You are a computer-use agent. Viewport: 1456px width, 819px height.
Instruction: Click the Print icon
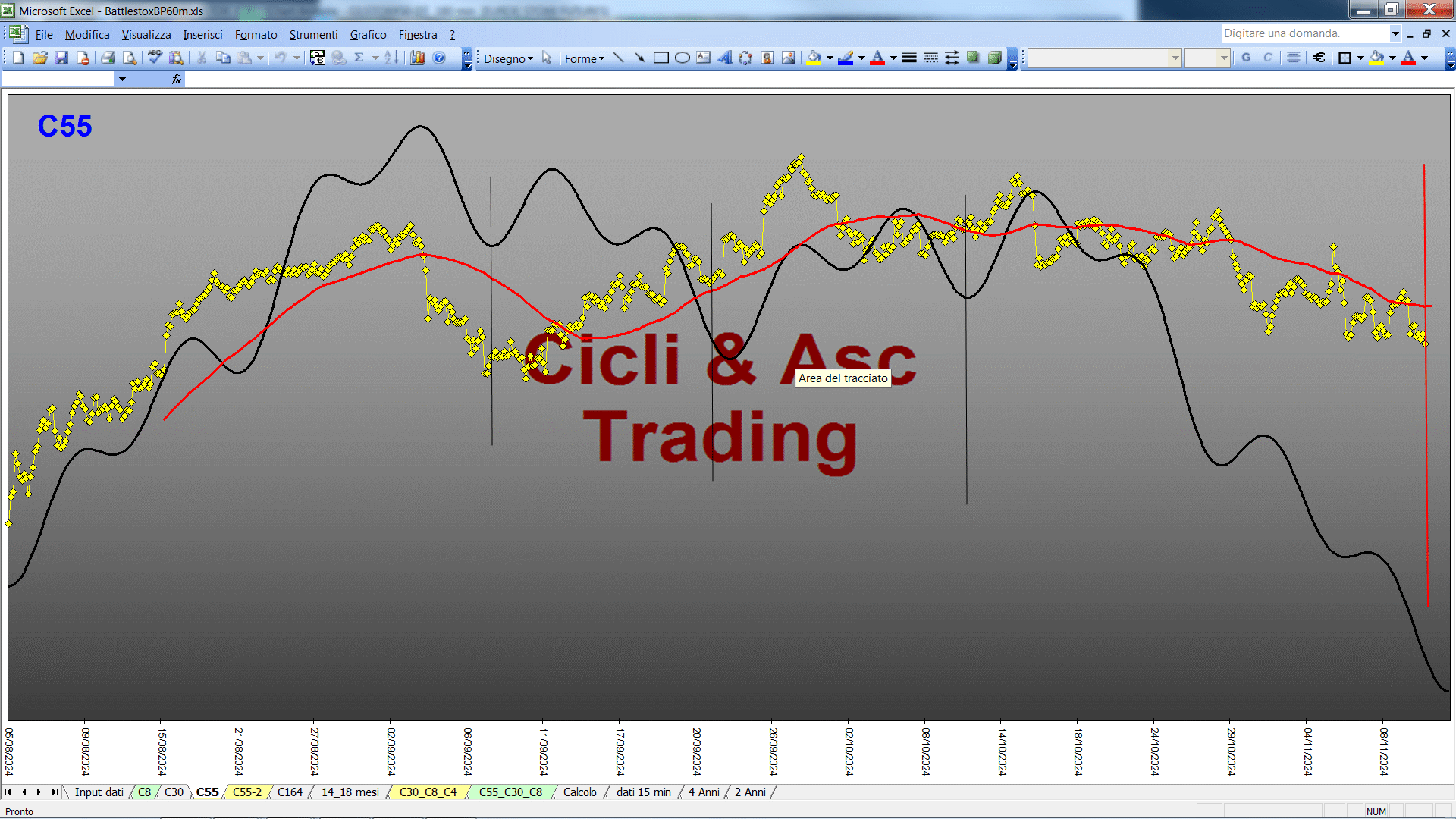pyautogui.click(x=108, y=58)
